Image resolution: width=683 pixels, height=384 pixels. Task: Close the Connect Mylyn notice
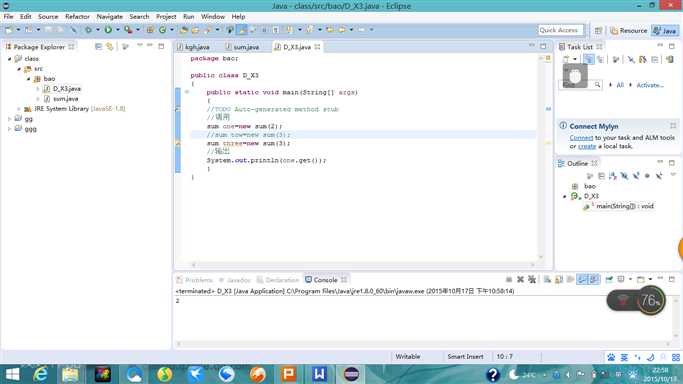673,126
